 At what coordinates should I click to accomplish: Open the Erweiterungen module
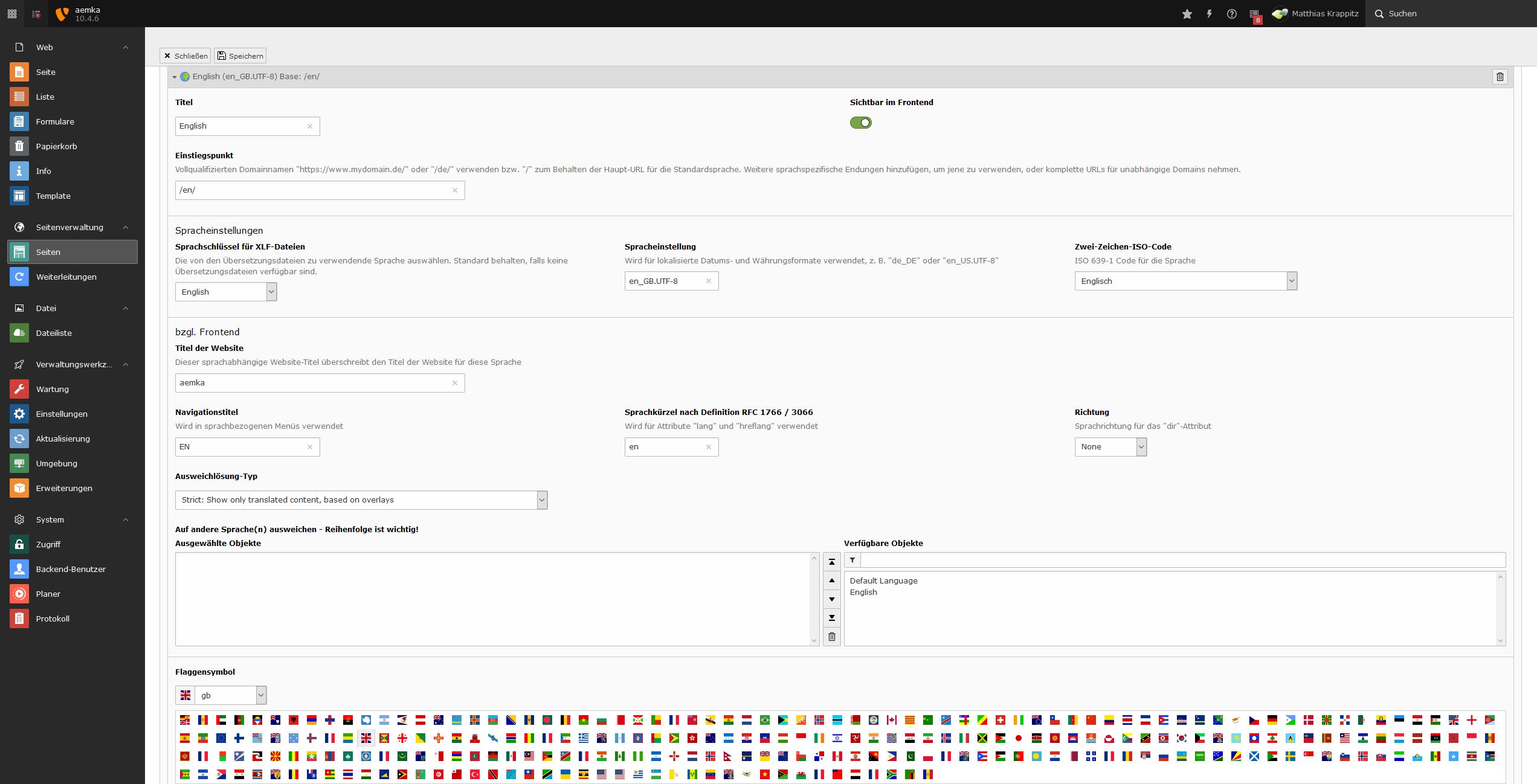[63, 488]
